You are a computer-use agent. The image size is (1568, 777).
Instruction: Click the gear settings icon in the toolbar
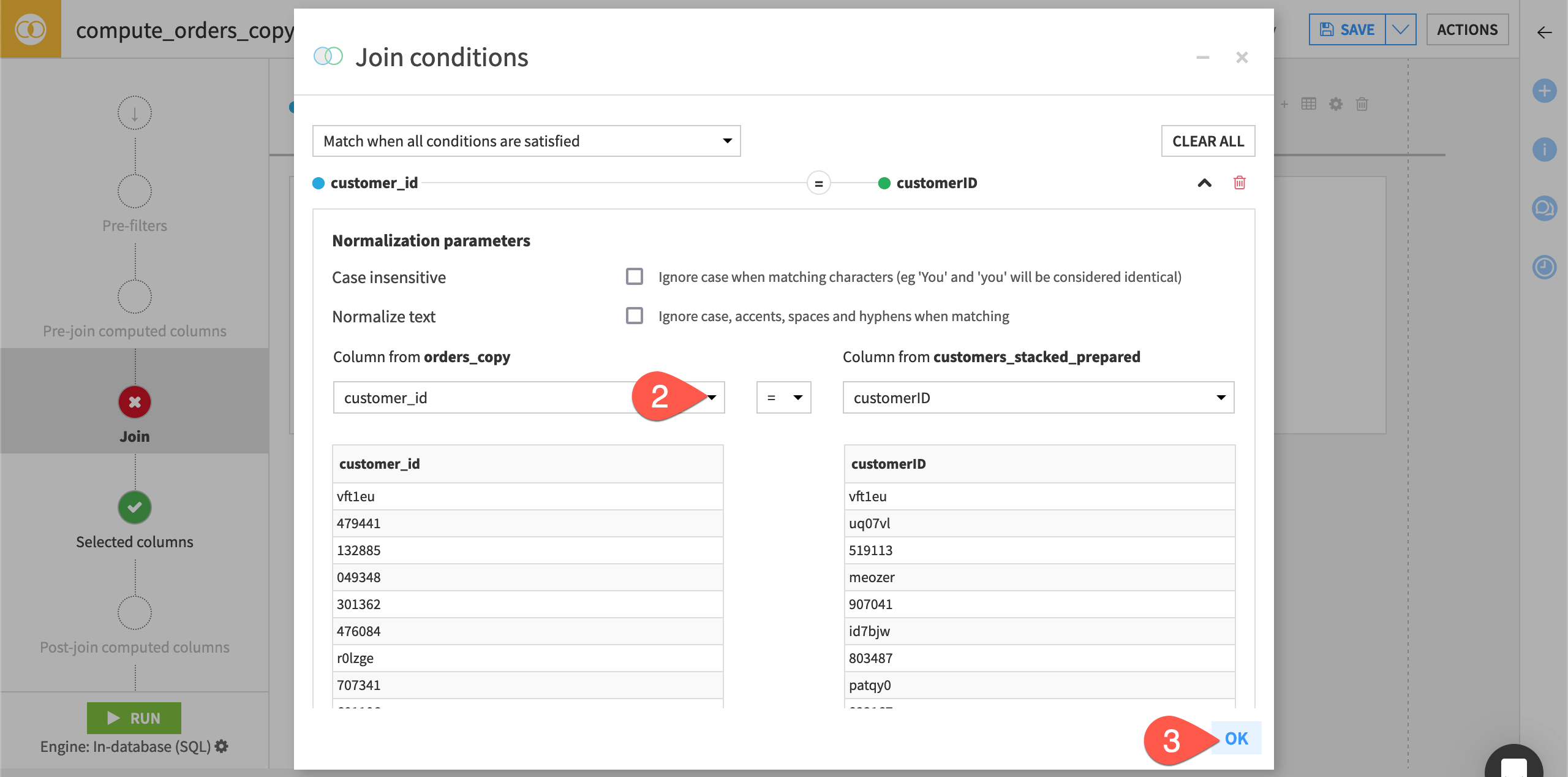pos(1336,104)
